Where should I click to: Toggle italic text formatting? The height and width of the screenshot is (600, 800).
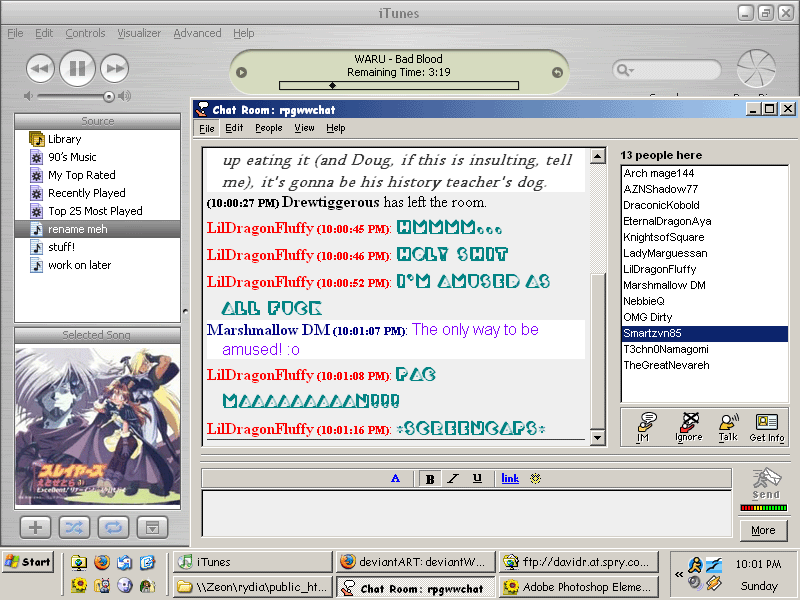(453, 479)
